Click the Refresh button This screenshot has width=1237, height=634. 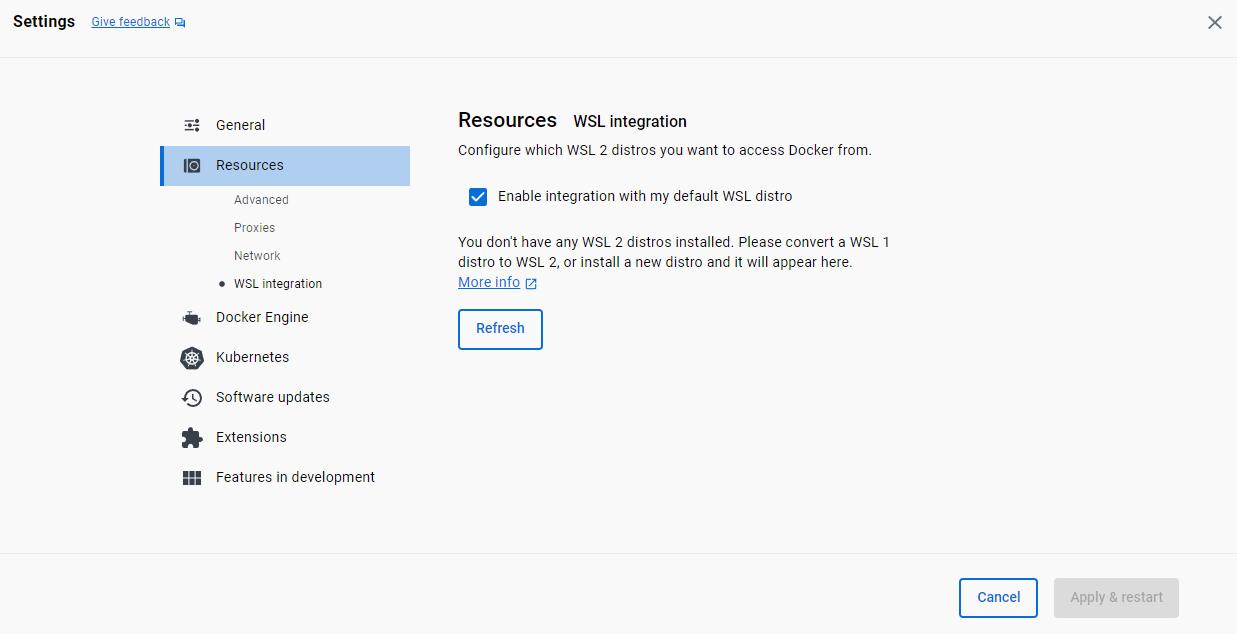[500, 329]
